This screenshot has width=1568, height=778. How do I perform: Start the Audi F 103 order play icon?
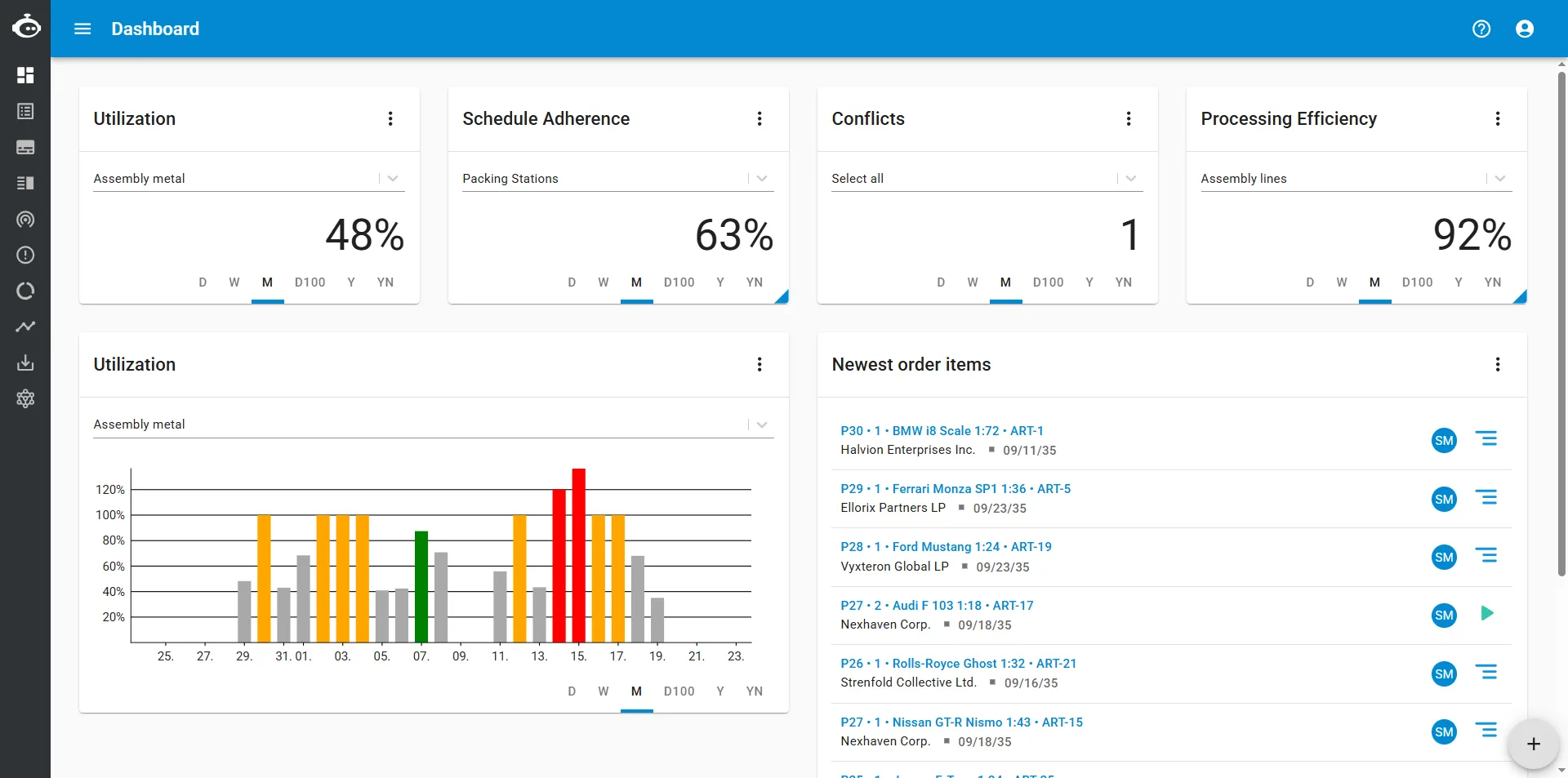(x=1486, y=614)
